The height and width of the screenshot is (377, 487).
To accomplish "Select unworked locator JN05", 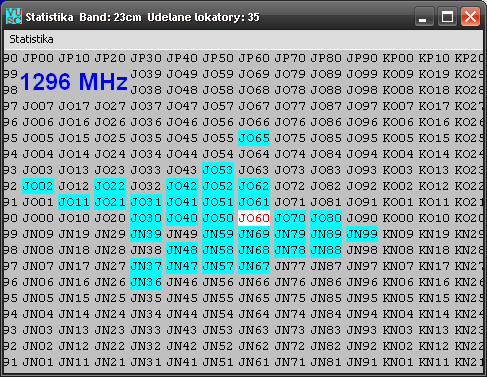I will coord(38,298).
